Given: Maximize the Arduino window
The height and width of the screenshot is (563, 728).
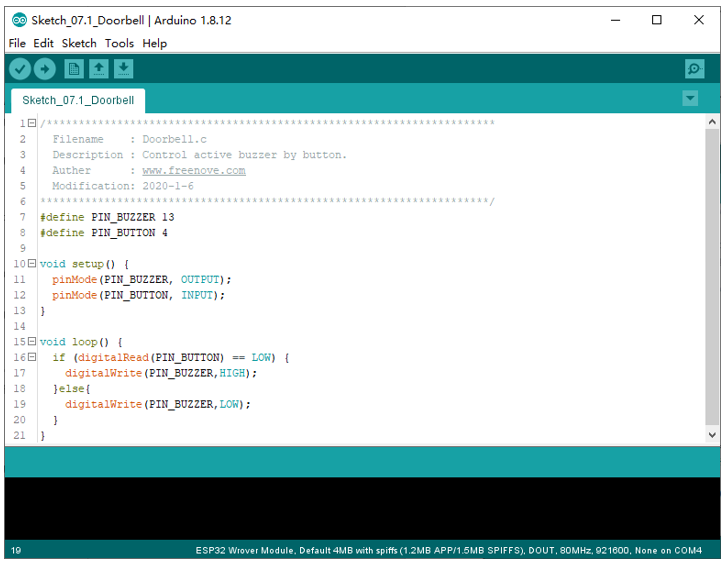Looking at the screenshot, I should point(656,20).
